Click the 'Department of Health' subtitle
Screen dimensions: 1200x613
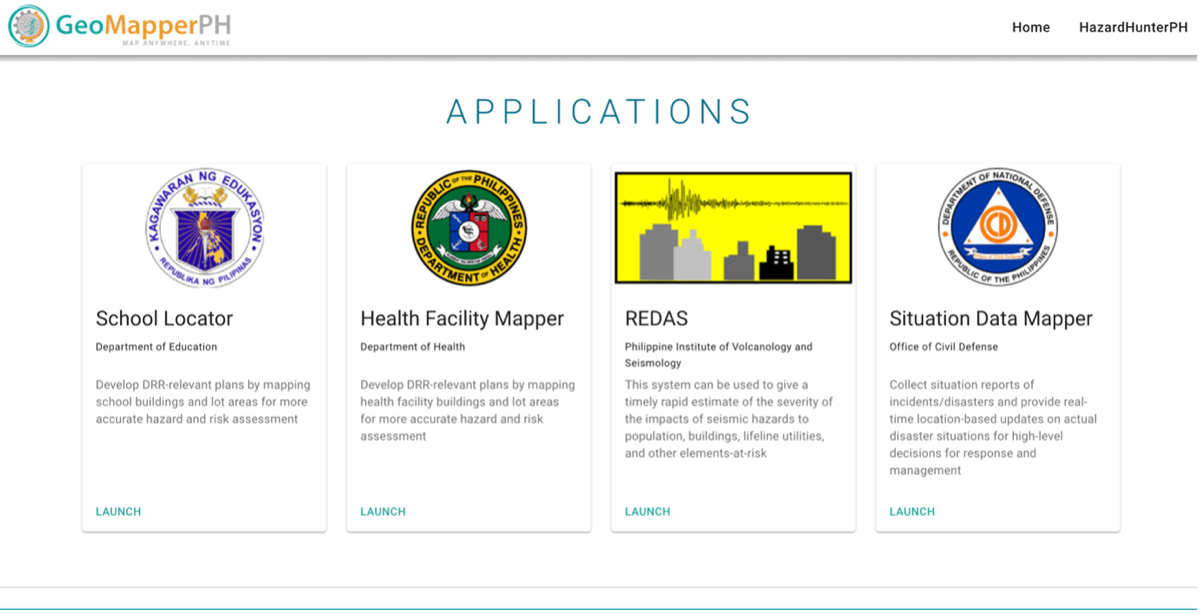point(412,347)
